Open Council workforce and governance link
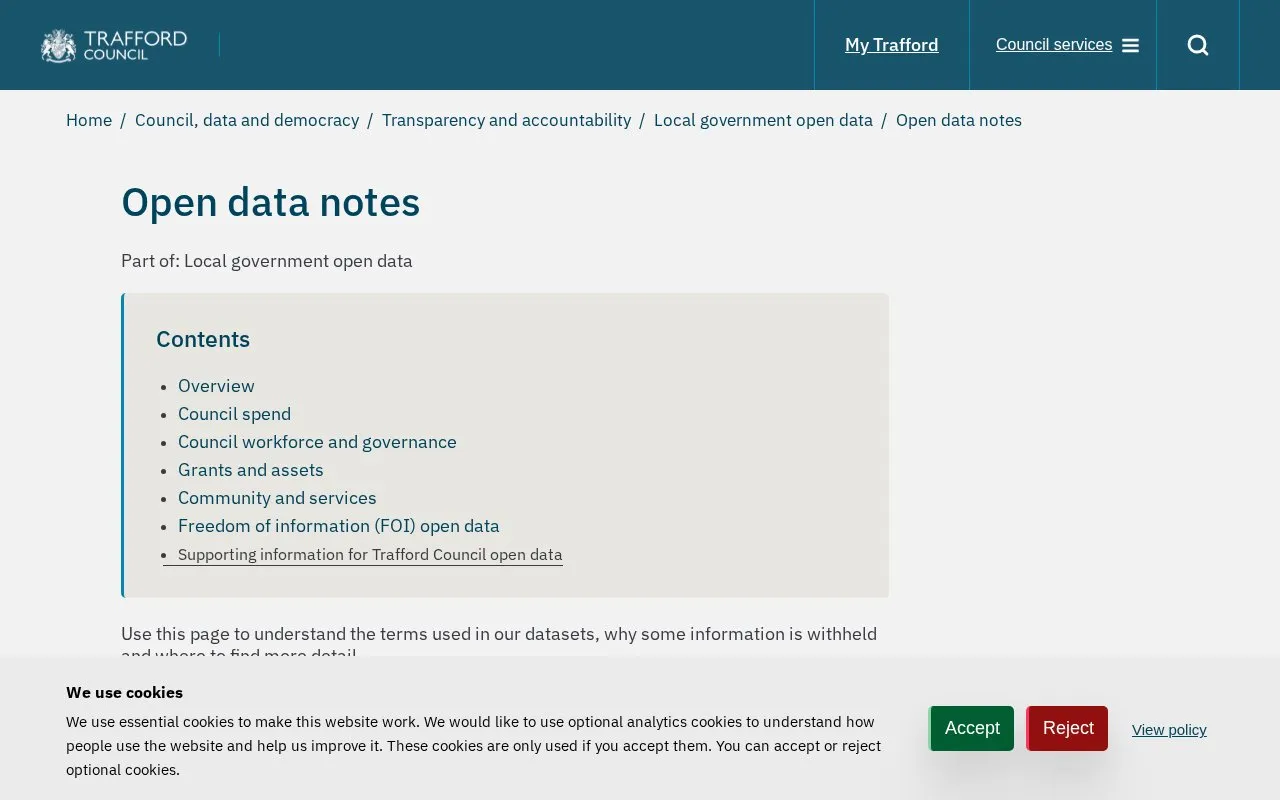 tap(317, 442)
